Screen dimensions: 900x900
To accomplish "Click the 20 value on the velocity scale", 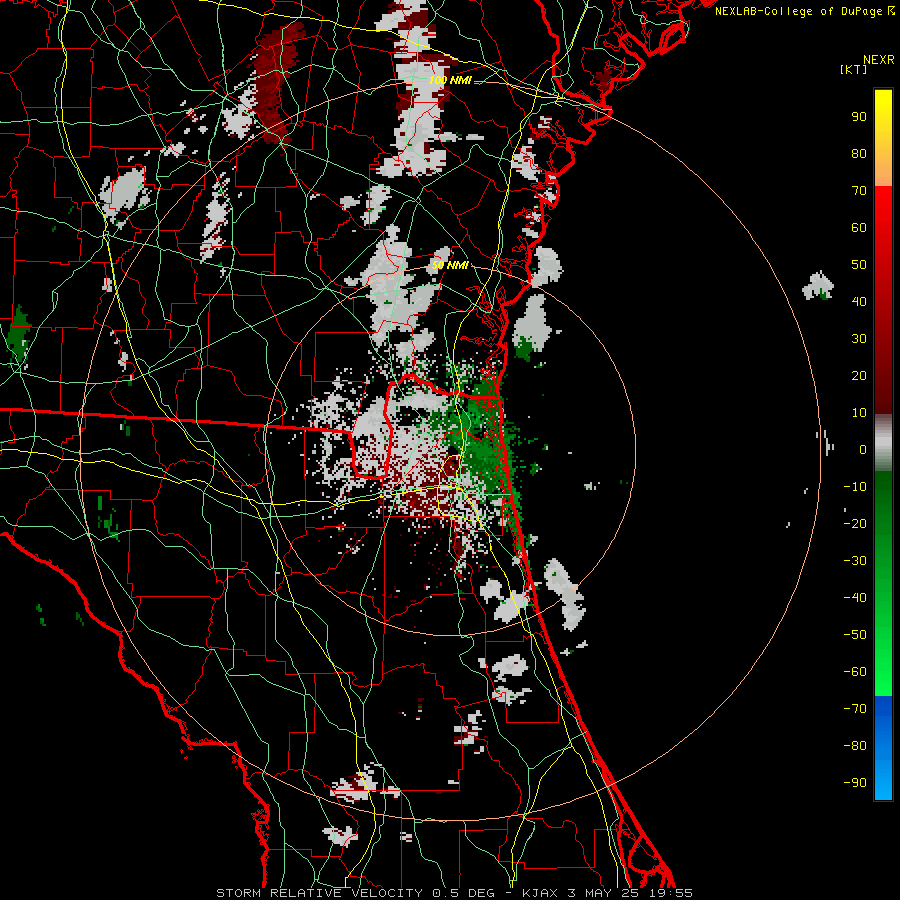I will click(859, 376).
